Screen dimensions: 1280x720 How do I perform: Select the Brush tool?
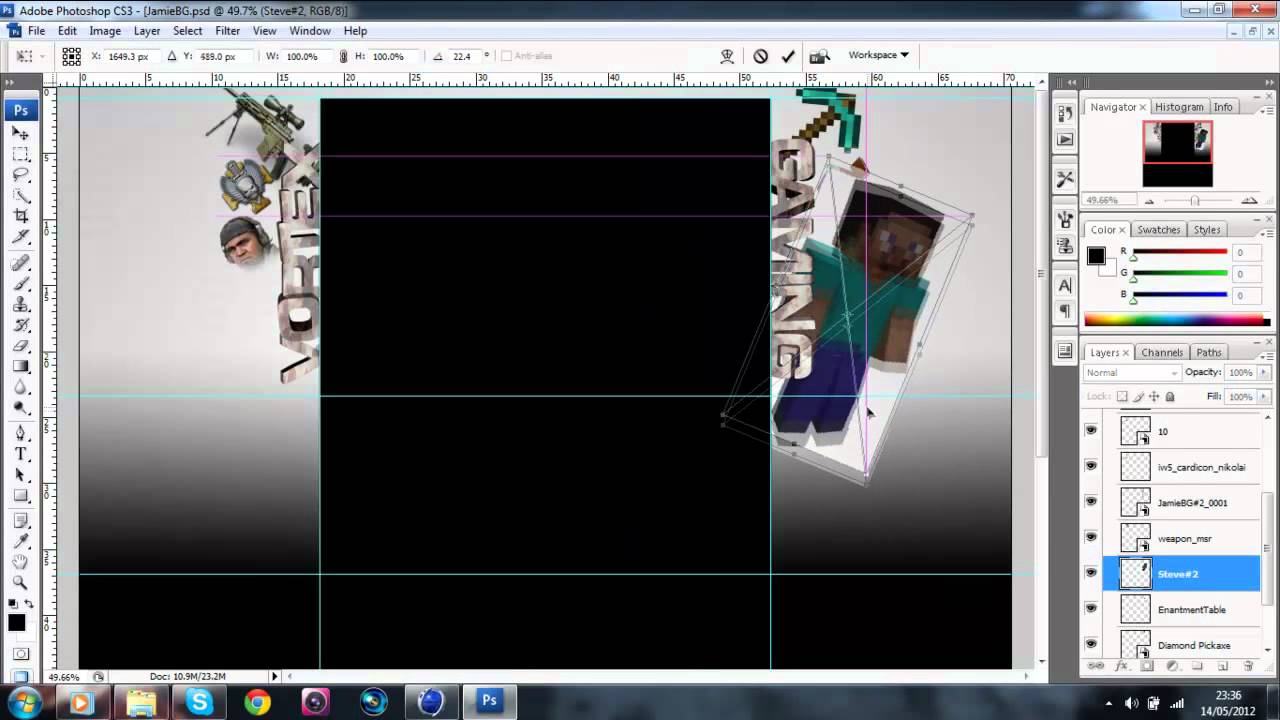(20, 284)
